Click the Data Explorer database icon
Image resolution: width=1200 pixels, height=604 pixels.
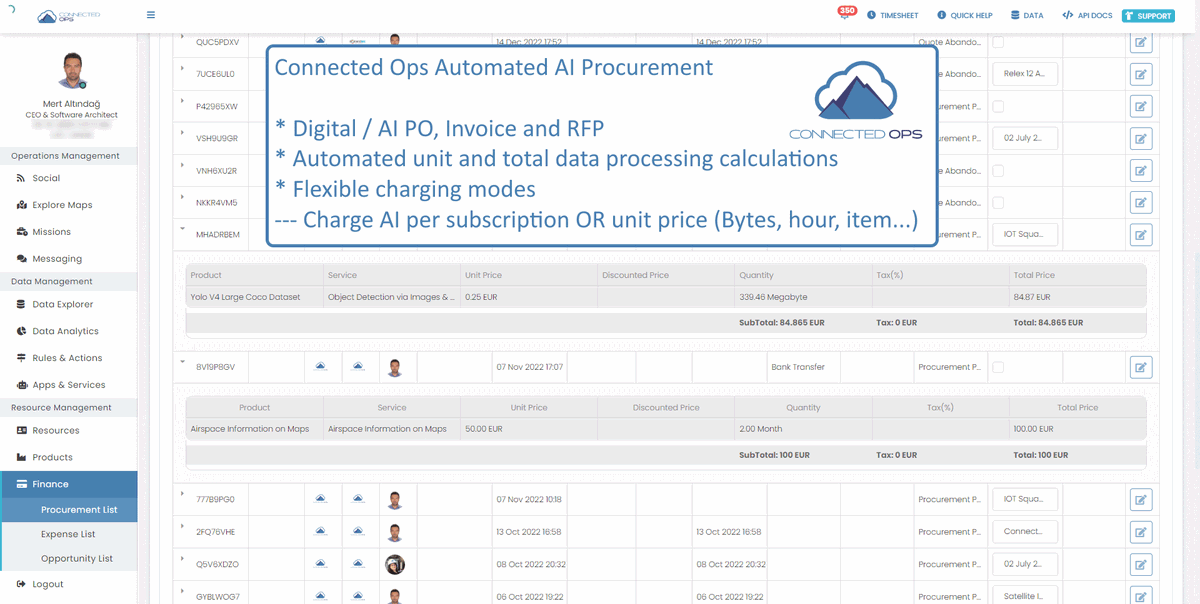click(x=21, y=304)
